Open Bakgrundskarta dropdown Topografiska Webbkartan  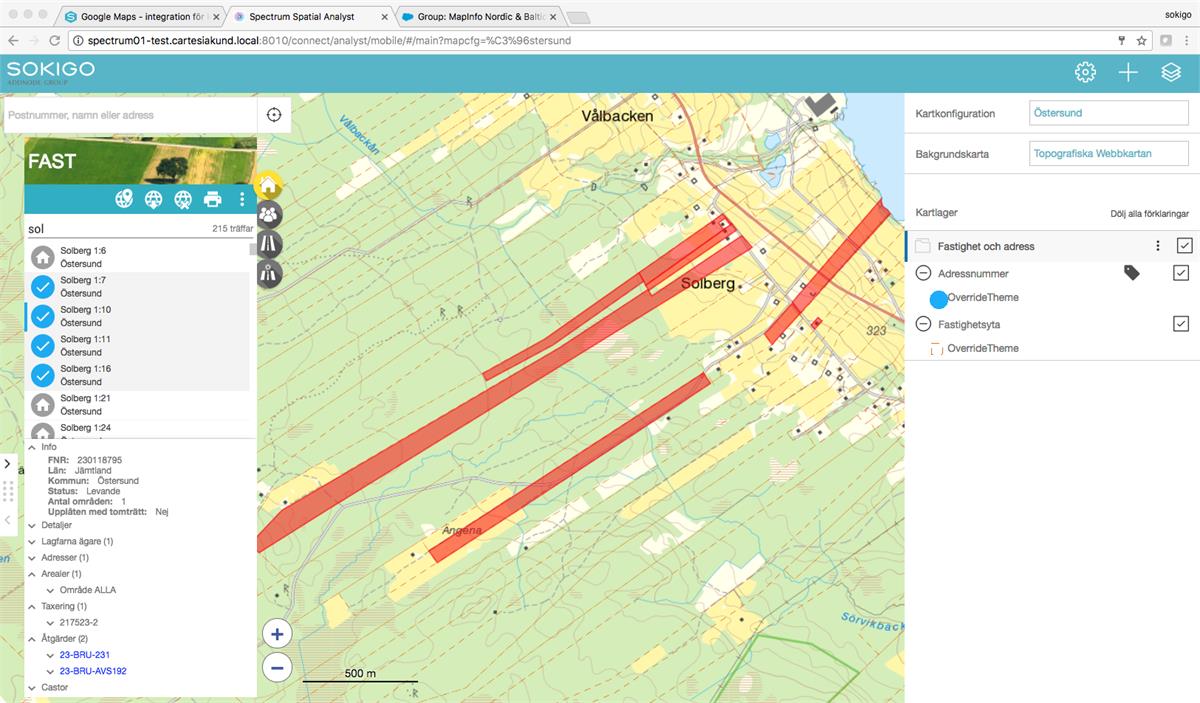(1109, 154)
